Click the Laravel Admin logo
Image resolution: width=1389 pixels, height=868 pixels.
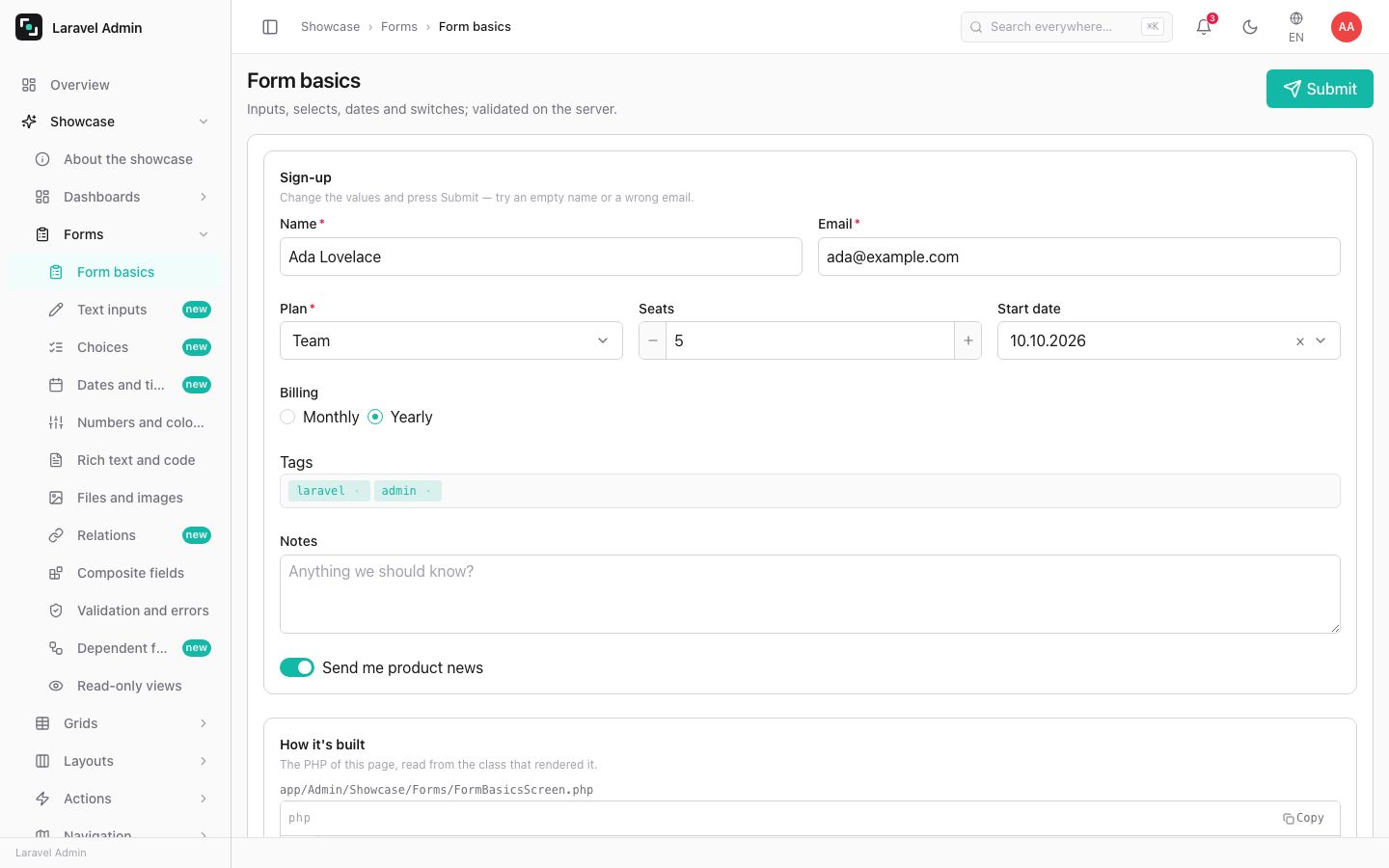(29, 27)
